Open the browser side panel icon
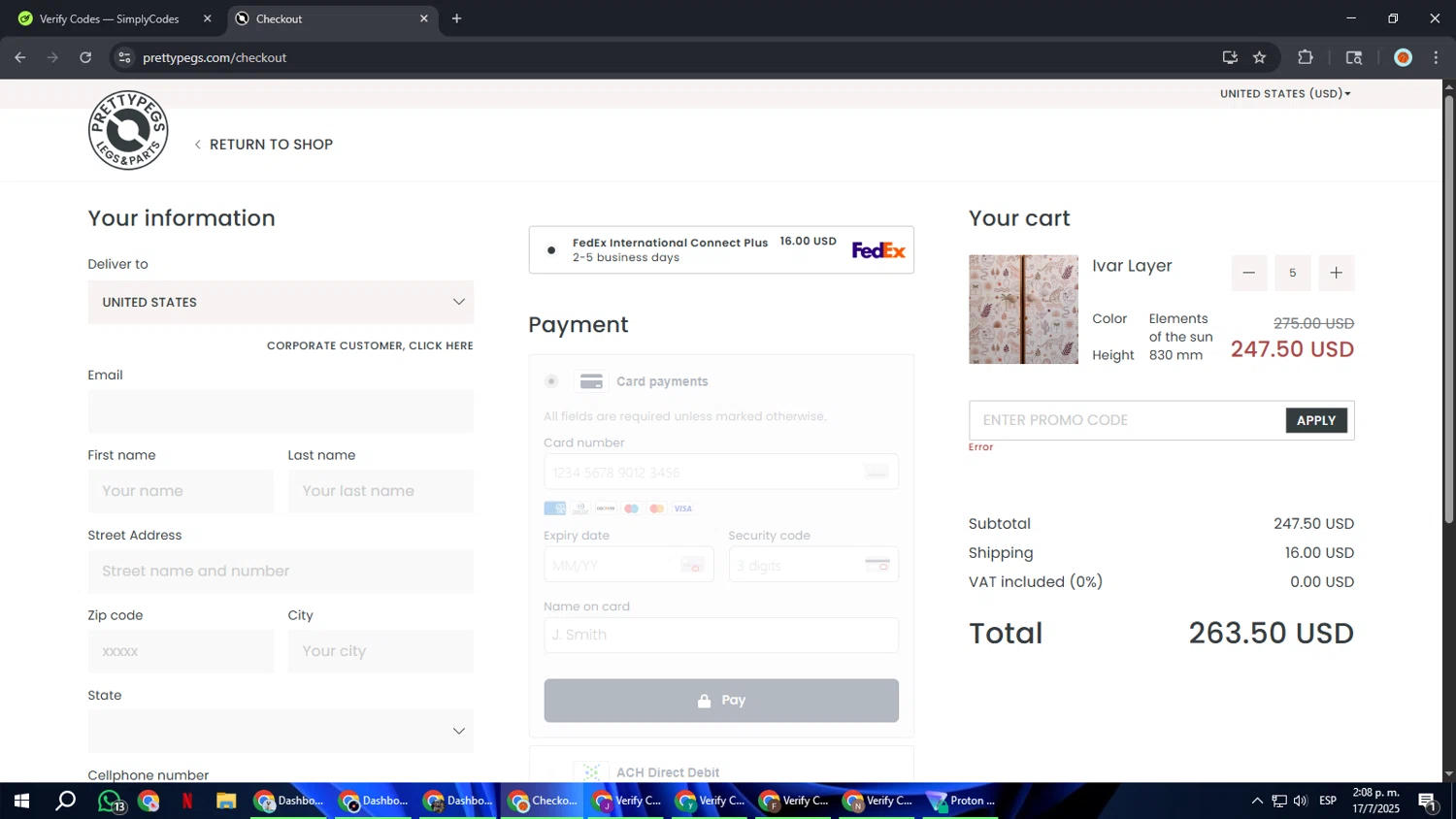This screenshot has height=819, width=1456. [1354, 57]
